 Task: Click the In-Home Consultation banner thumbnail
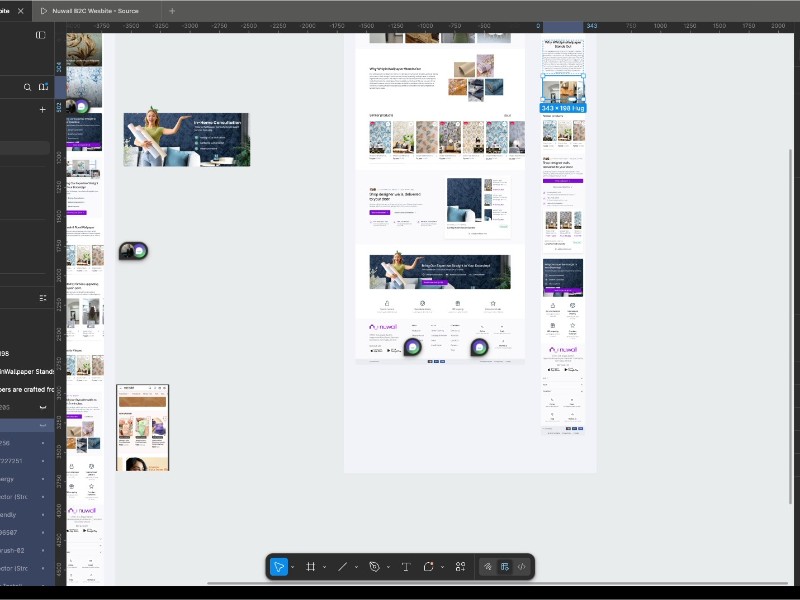[x=186, y=139]
